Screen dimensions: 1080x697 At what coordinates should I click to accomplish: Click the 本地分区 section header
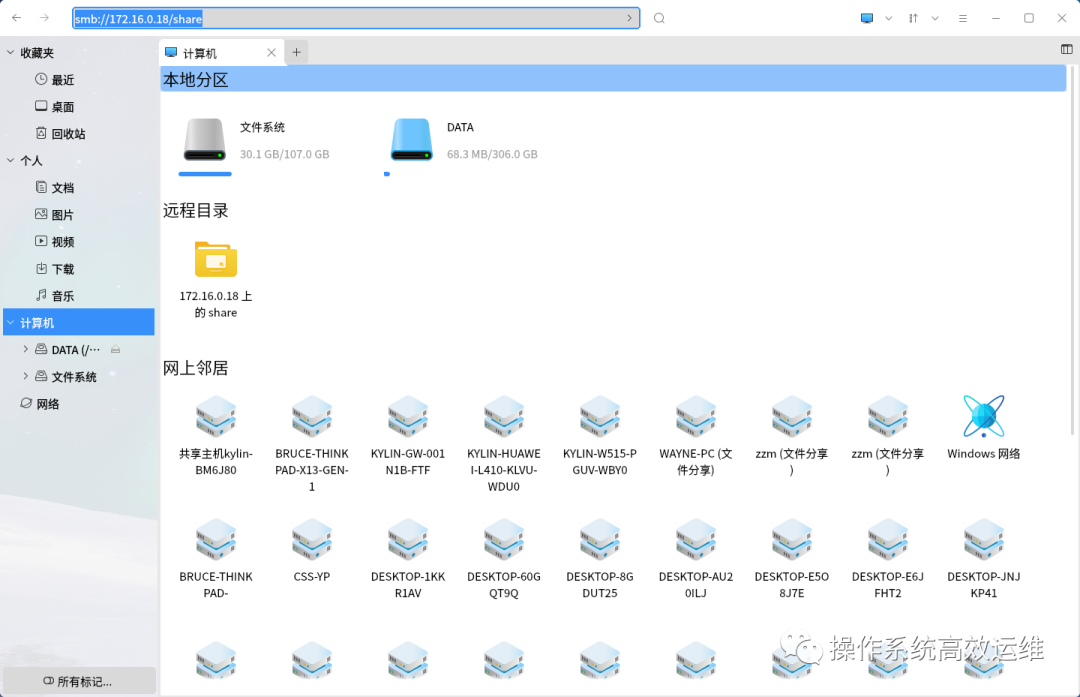[613, 79]
